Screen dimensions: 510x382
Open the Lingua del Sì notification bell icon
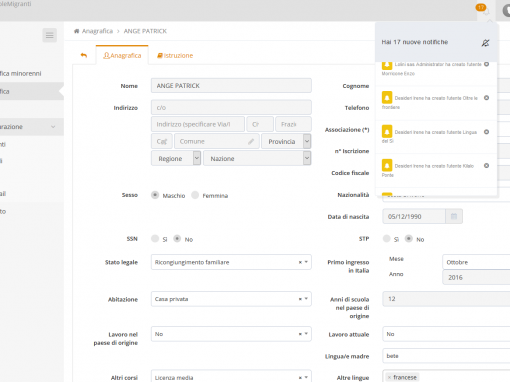[387, 132]
